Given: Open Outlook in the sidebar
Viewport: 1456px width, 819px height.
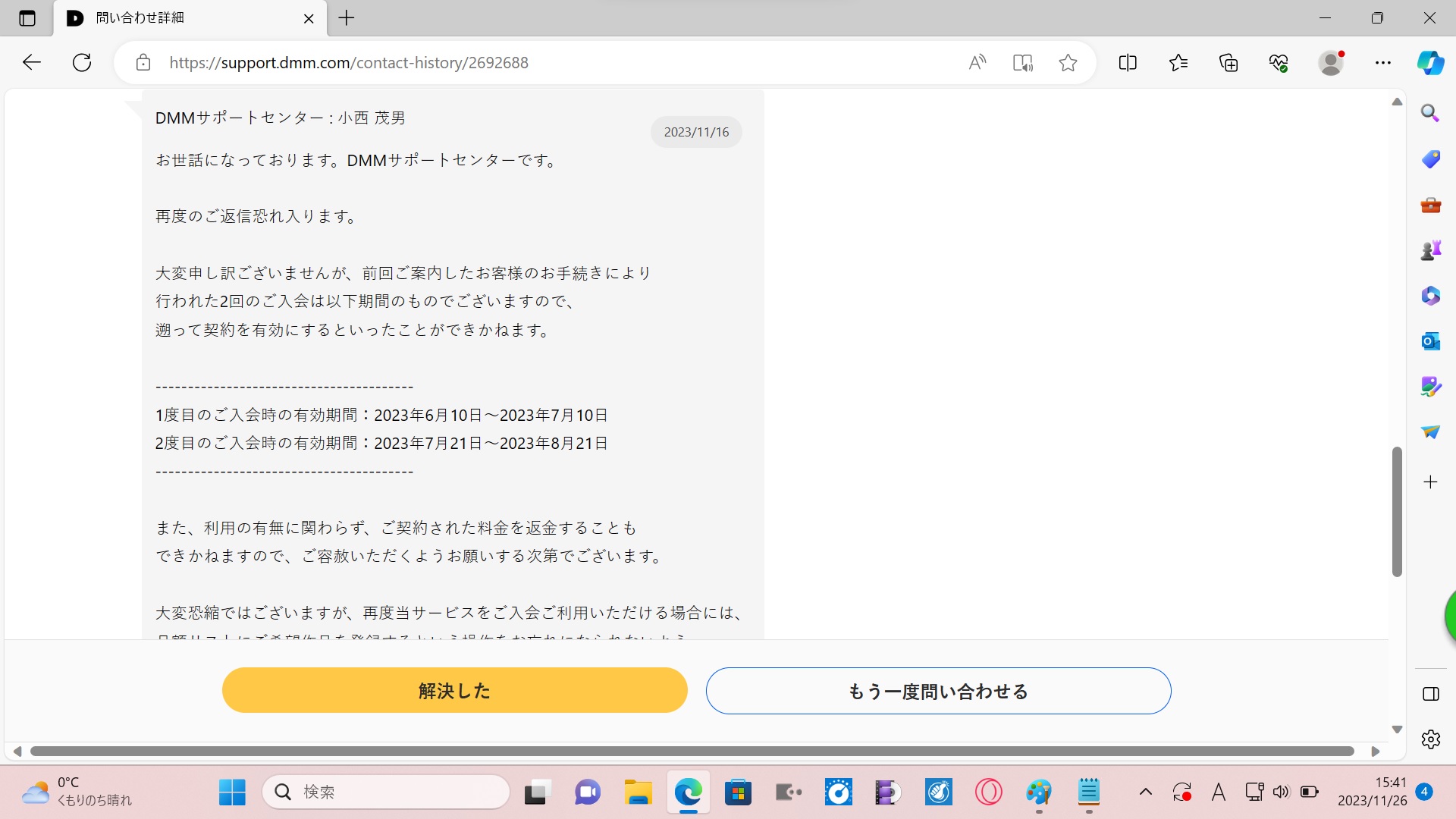Looking at the screenshot, I should point(1430,341).
